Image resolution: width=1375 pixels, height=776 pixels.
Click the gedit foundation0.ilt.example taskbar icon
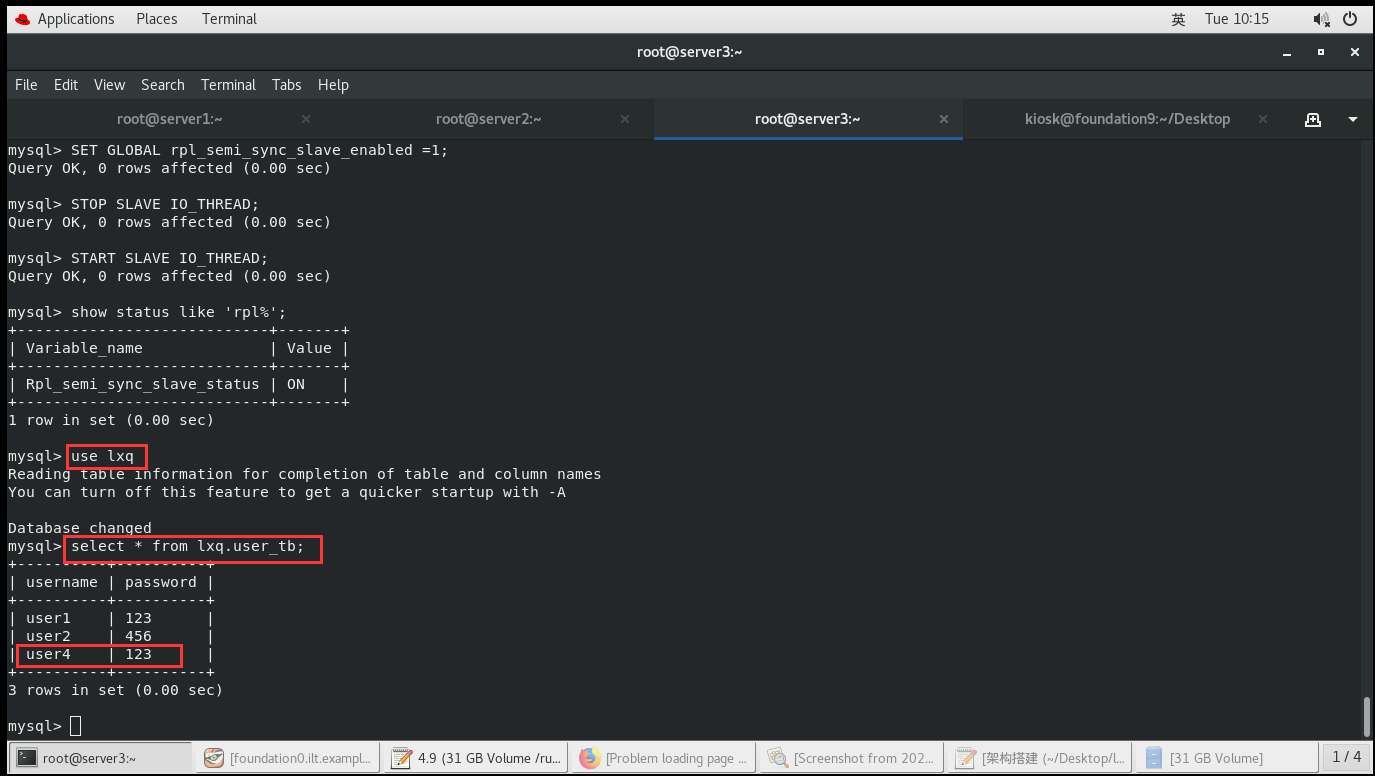point(288,757)
